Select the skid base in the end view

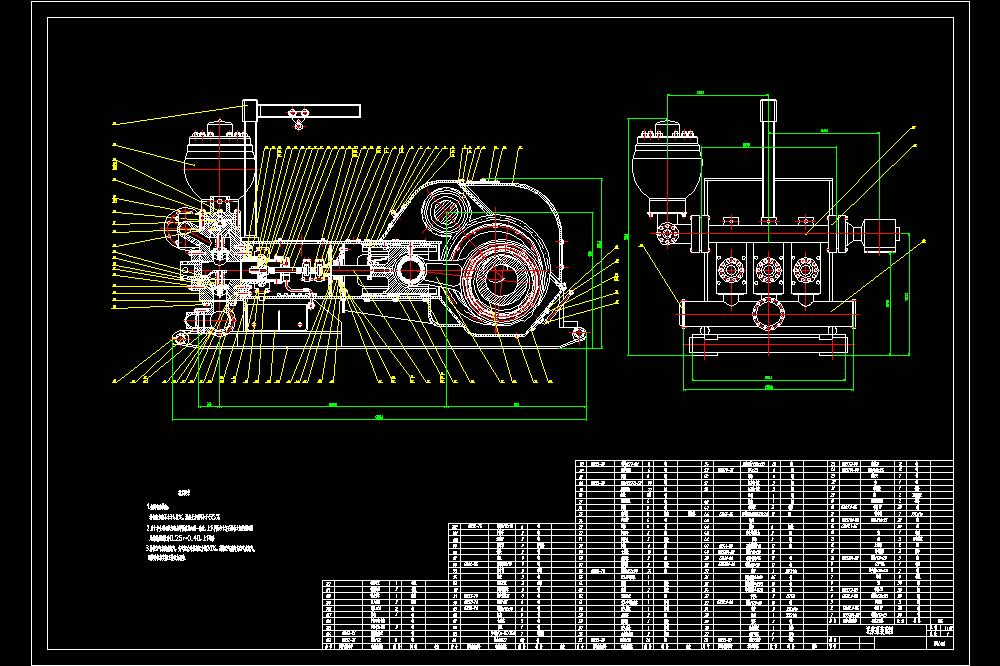click(768, 344)
